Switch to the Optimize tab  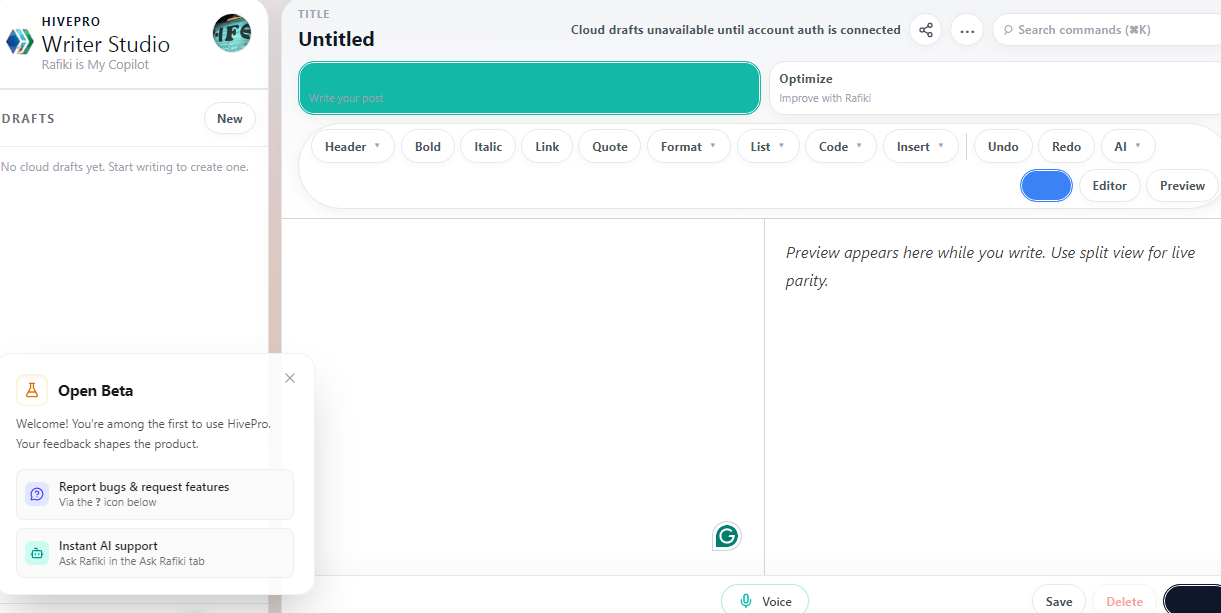[x=994, y=88]
